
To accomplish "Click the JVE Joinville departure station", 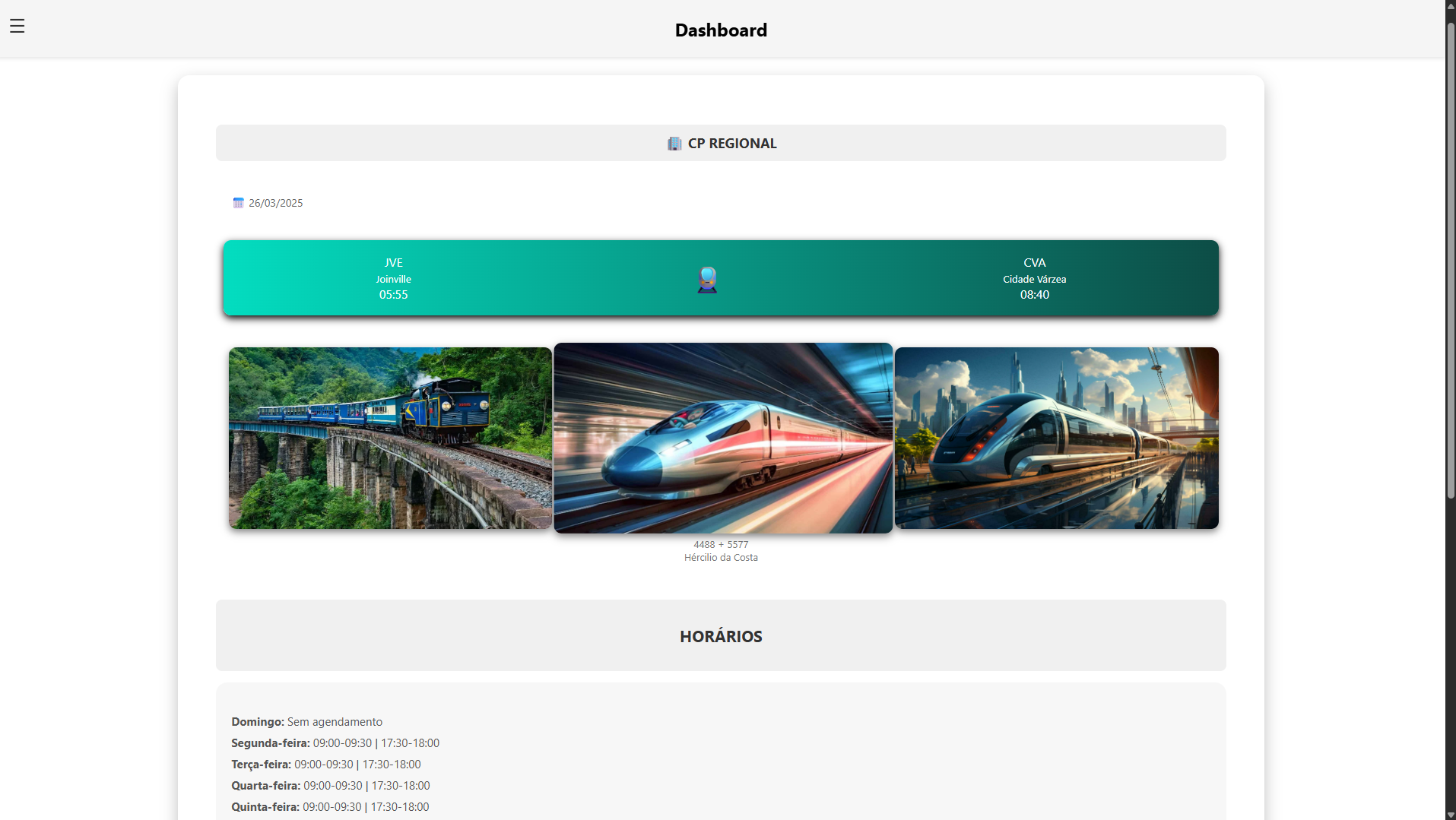I will click(393, 278).
